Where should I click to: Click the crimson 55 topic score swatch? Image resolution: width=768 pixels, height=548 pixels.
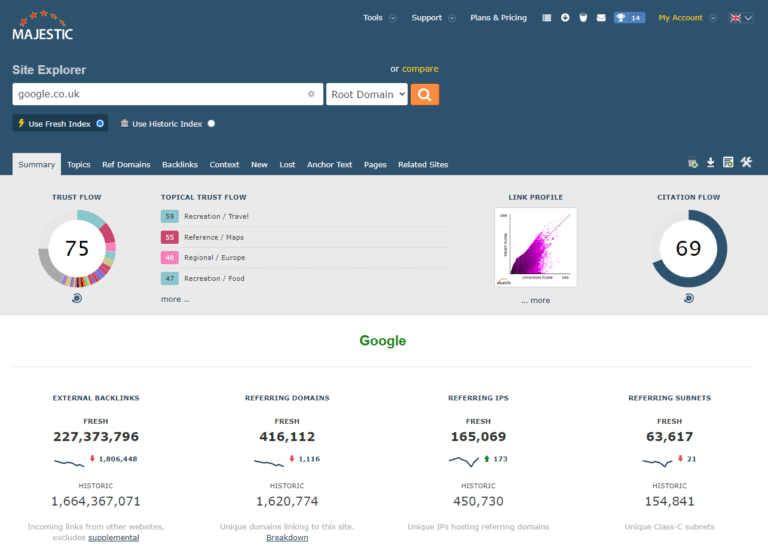pyautogui.click(x=169, y=237)
